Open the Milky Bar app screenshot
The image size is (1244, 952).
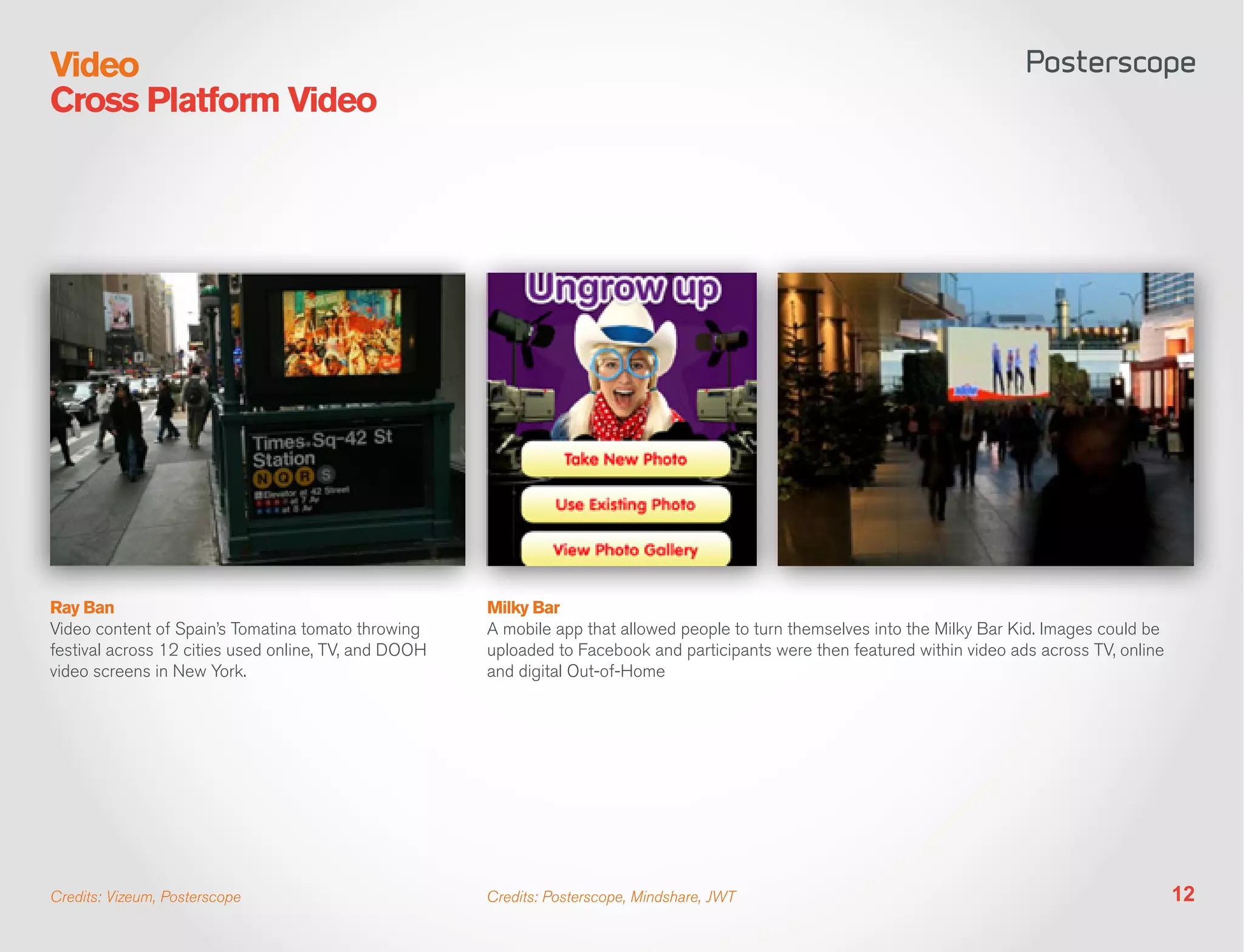point(621,419)
